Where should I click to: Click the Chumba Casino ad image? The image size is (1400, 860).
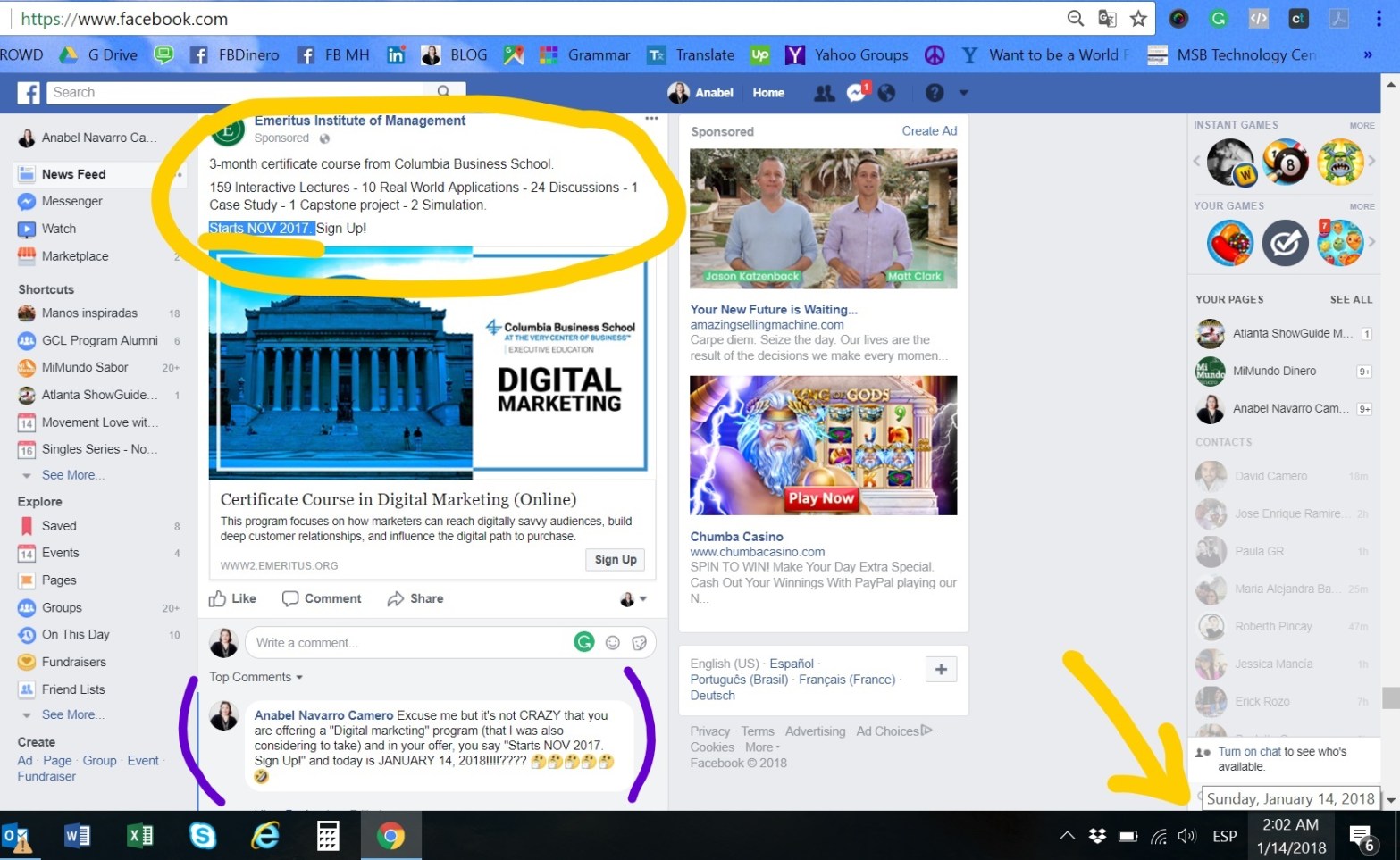823,445
